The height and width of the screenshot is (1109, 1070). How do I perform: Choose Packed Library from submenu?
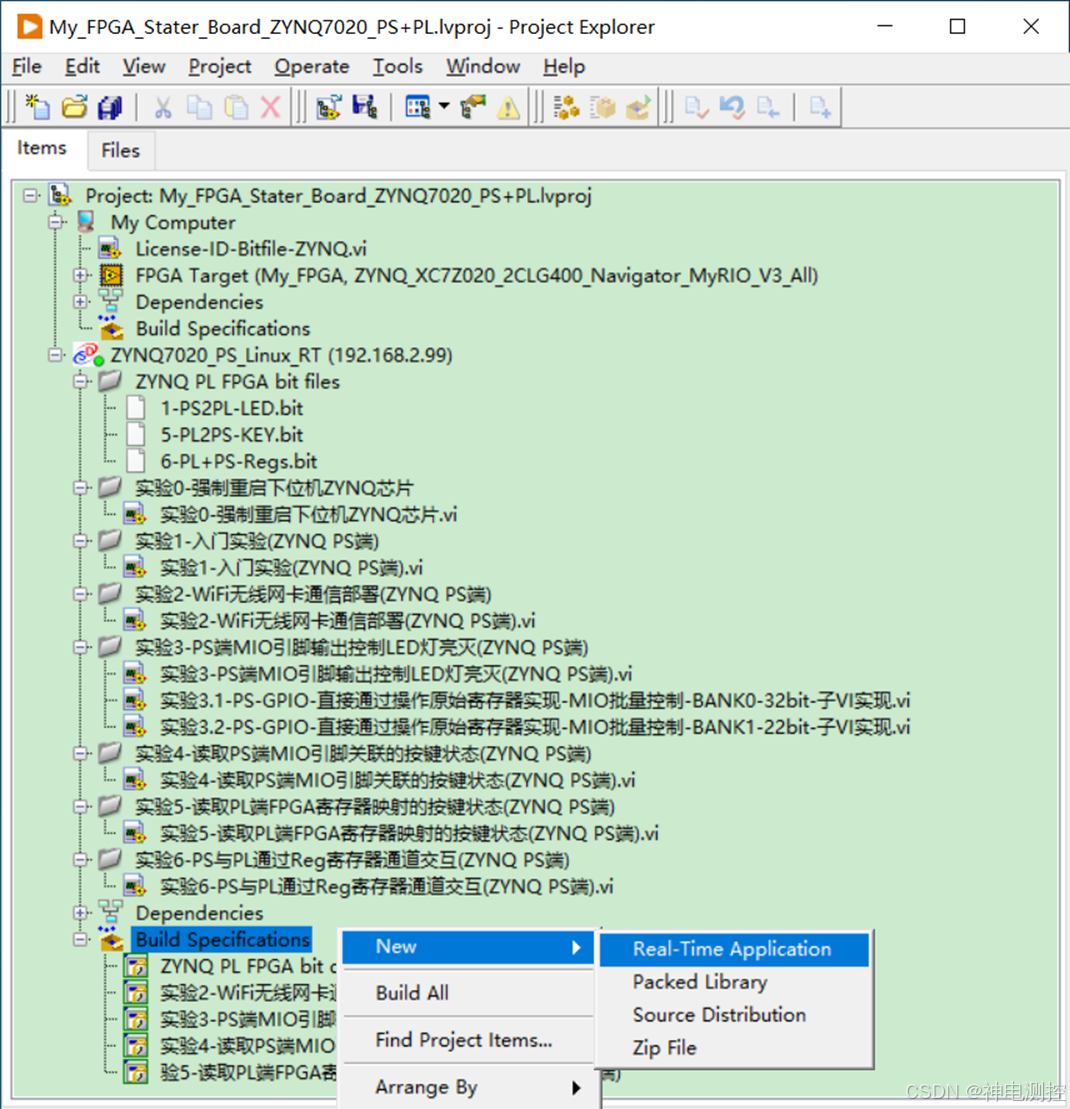click(733, 982)
